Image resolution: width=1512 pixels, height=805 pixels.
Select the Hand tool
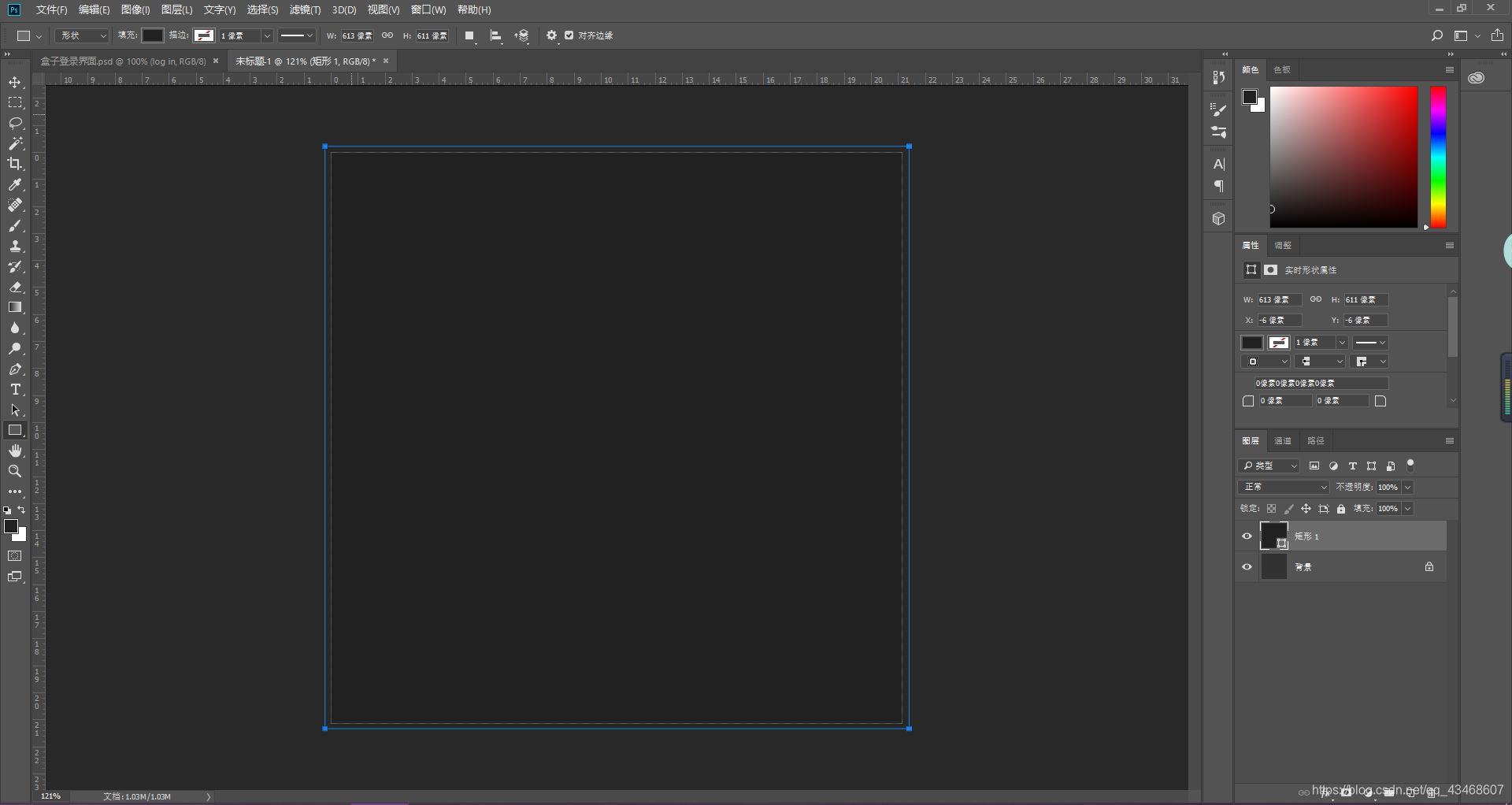point(15,451)
